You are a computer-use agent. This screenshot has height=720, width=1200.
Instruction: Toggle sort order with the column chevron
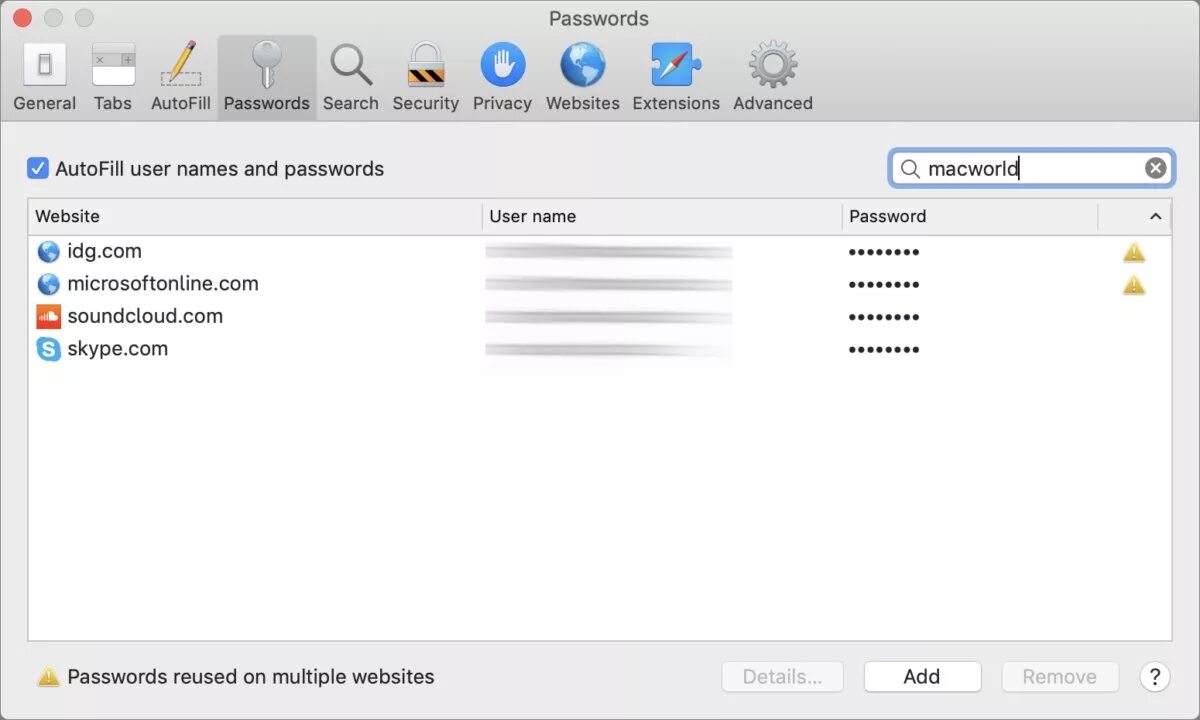point(1155,216)
